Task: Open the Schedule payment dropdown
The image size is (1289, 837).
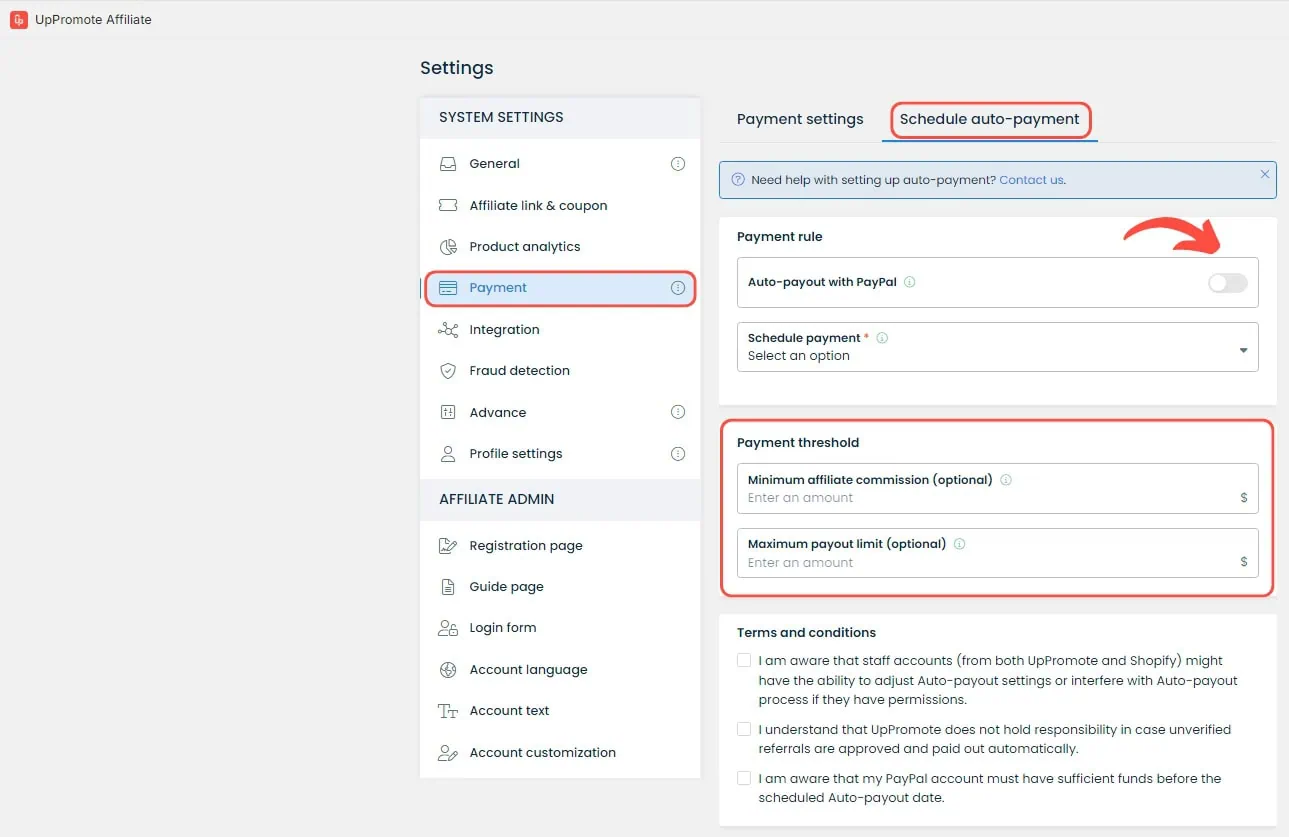Action: tap(997, 347)
